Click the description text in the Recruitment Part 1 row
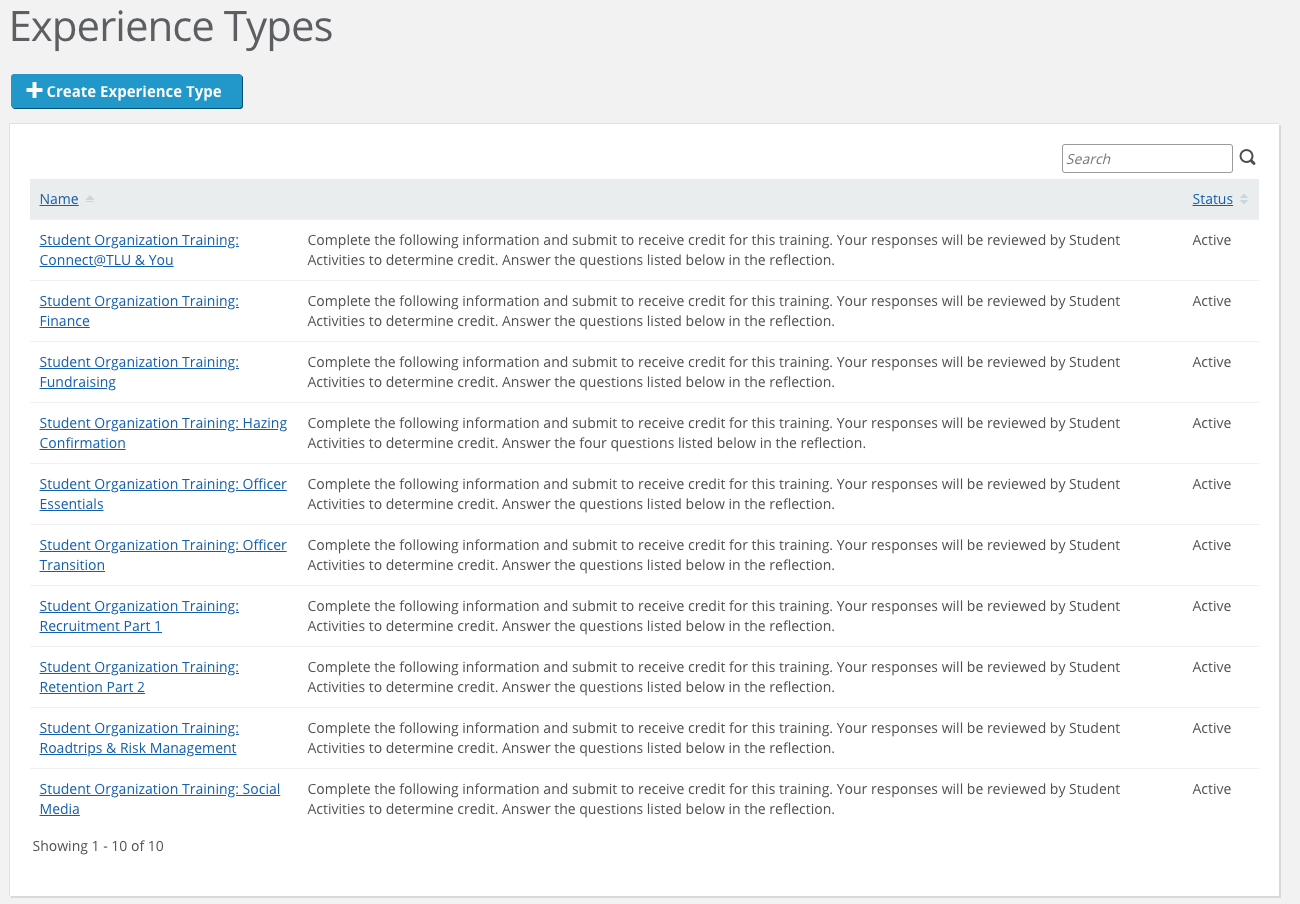 (714, 616)
